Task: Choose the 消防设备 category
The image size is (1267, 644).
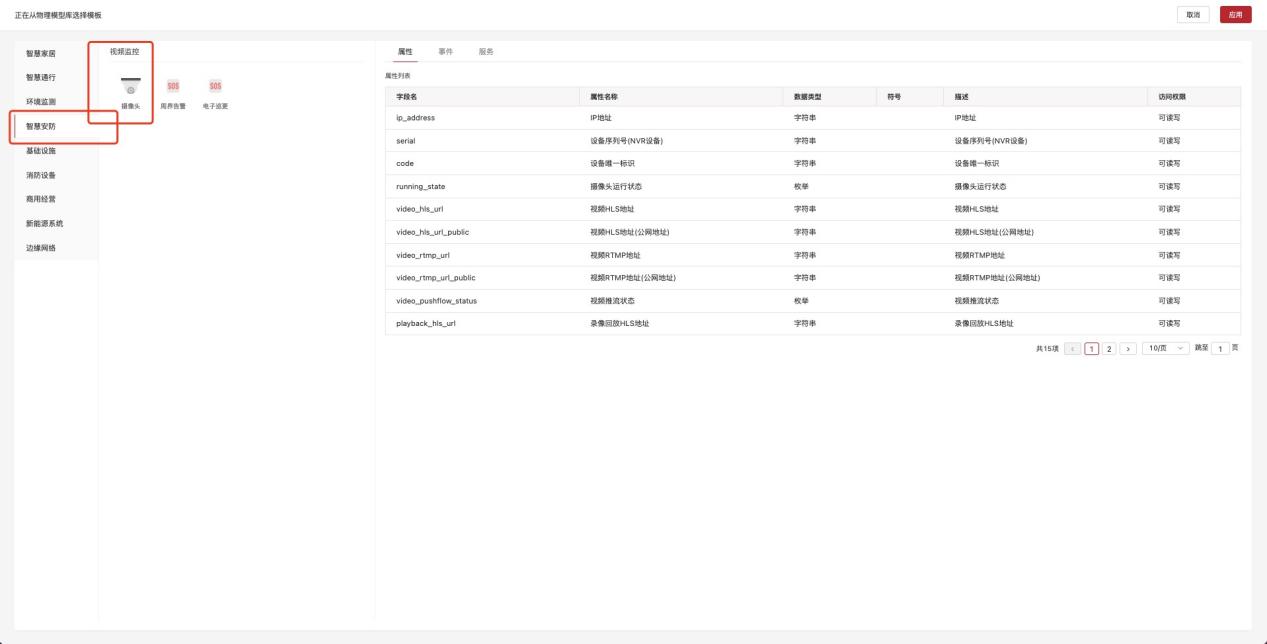Action: click(x=41, y=175)
